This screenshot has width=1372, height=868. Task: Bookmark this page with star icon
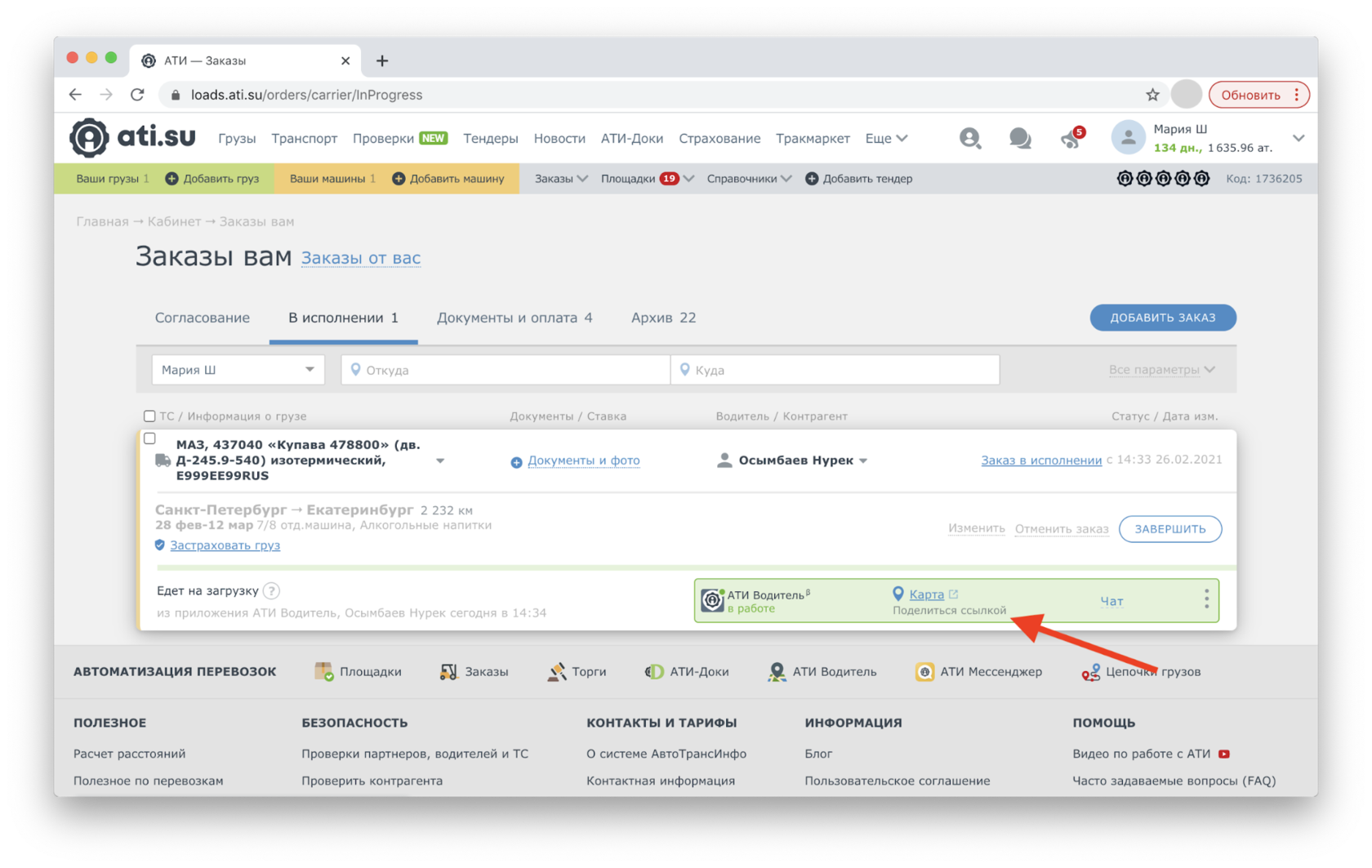point(1152,95)
